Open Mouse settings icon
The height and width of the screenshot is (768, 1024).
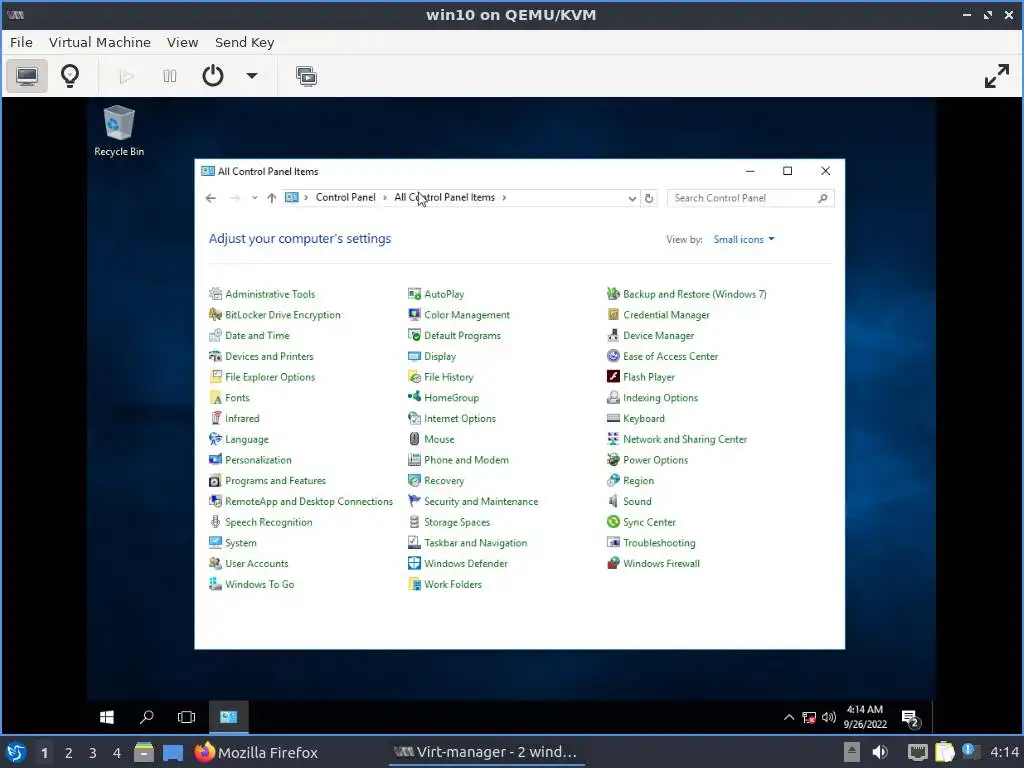click(x=414, y=439)
